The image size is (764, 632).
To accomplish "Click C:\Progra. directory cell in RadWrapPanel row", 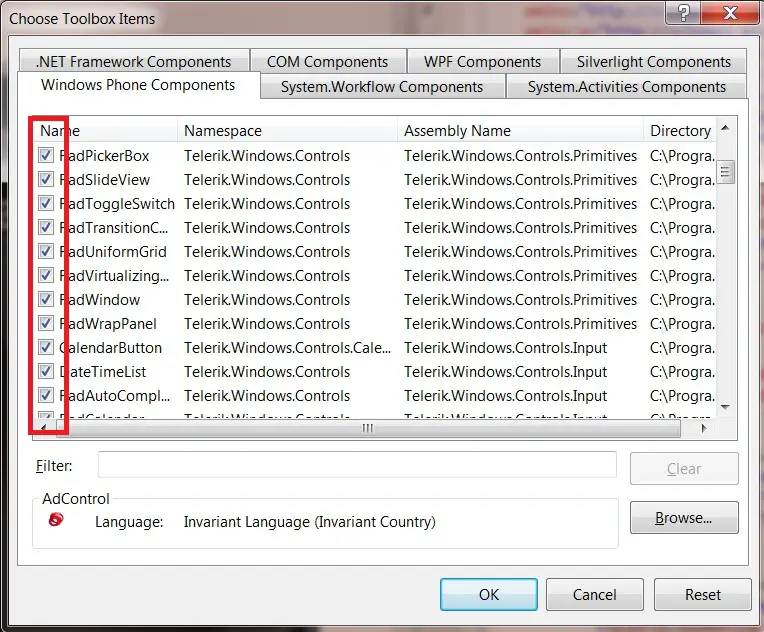I will (682, 324).
